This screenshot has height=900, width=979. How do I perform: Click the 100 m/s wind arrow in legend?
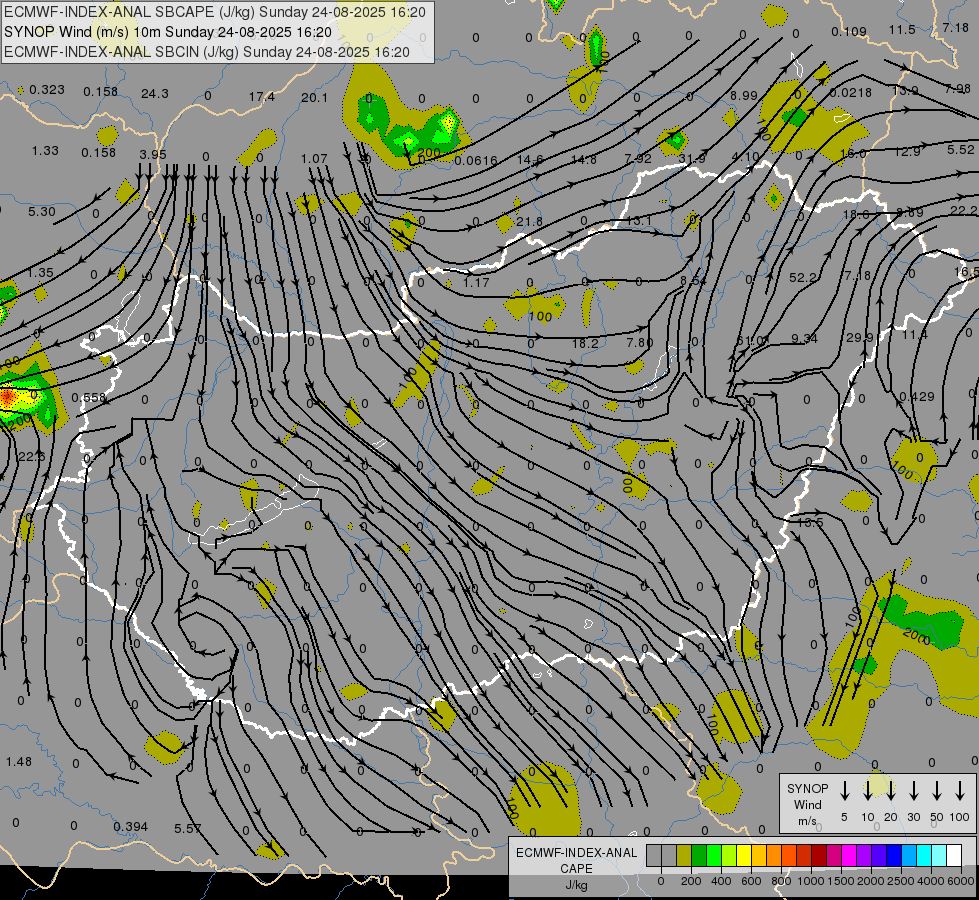tap(960, 791)
